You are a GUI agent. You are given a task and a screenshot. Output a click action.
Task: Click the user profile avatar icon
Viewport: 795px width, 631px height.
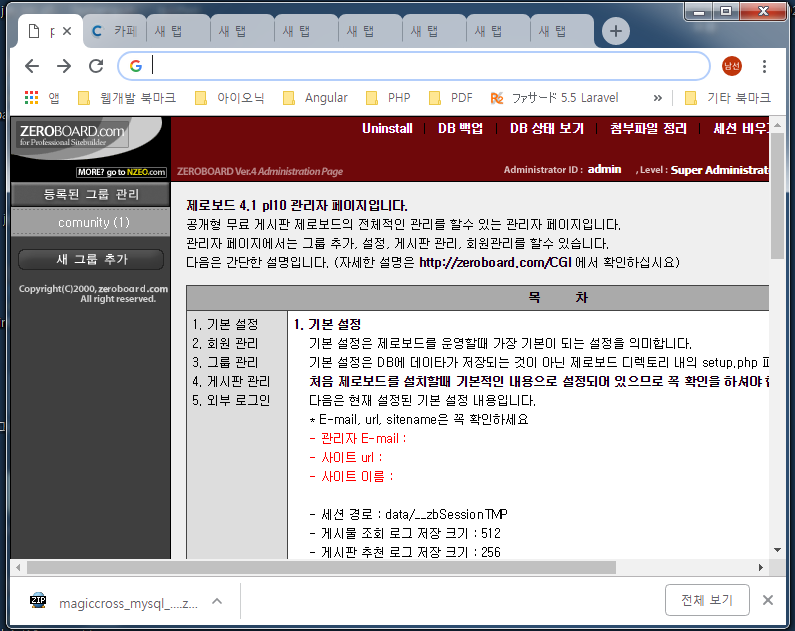[x=732, y=66]
